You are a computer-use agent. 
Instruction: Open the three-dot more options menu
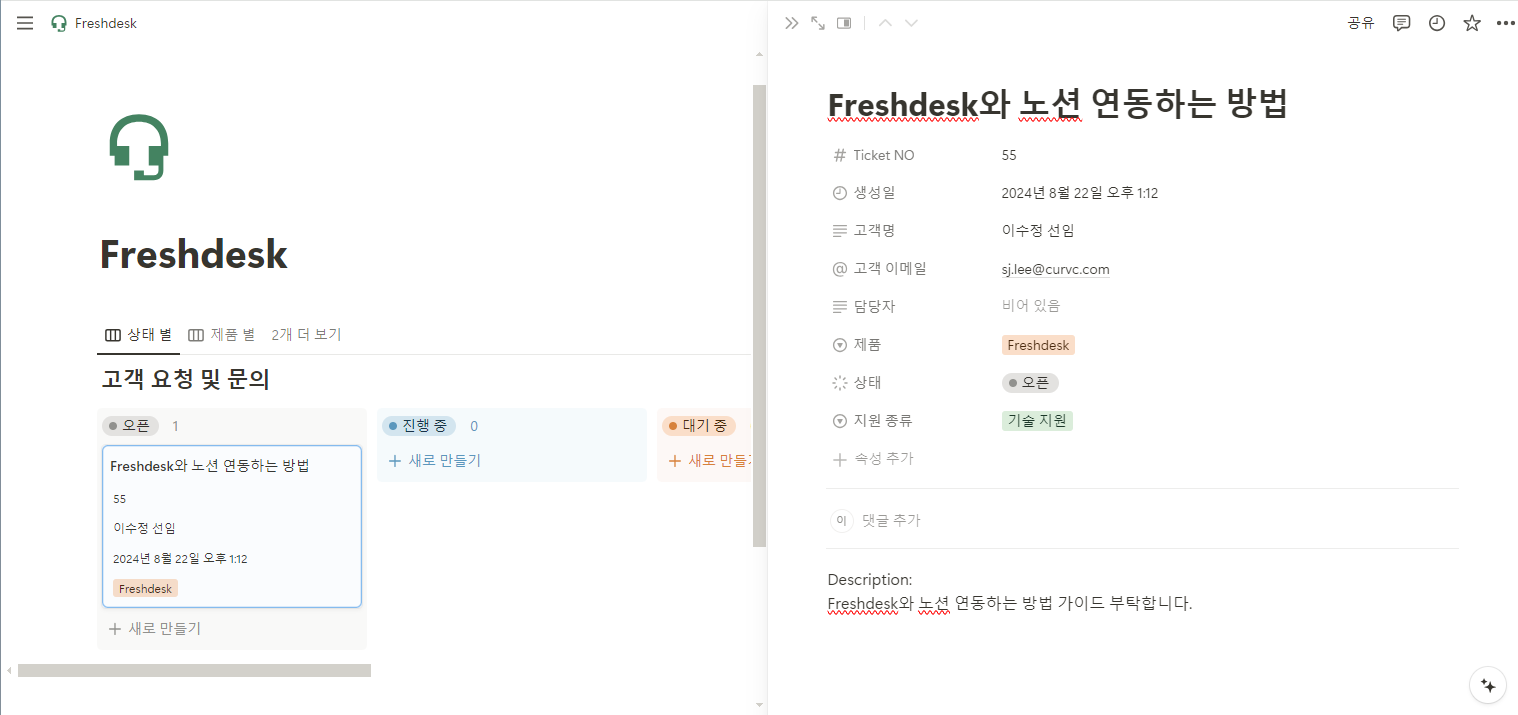(1506, 23)
